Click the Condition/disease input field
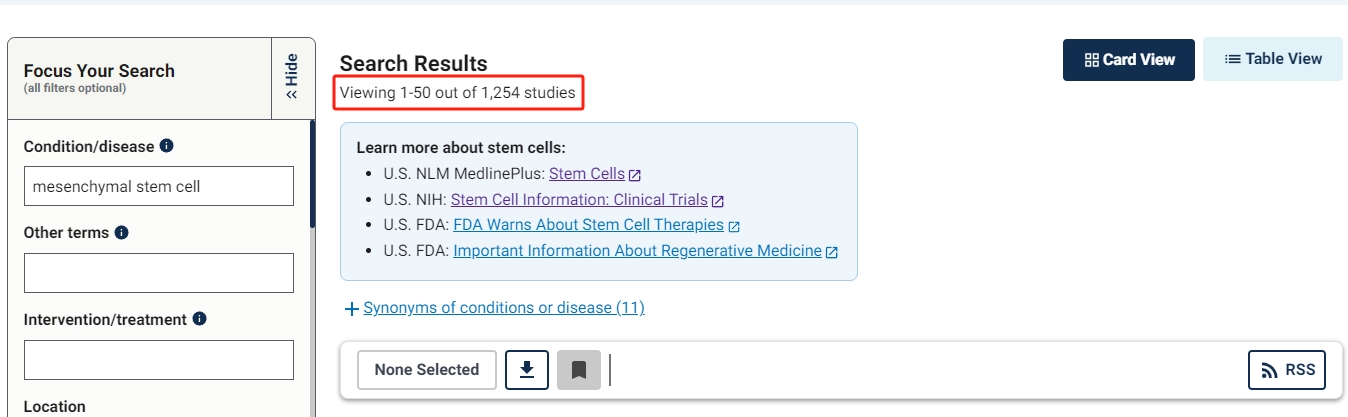The height and width of the screenshot is (417, 1348). [x=159, y=186]
